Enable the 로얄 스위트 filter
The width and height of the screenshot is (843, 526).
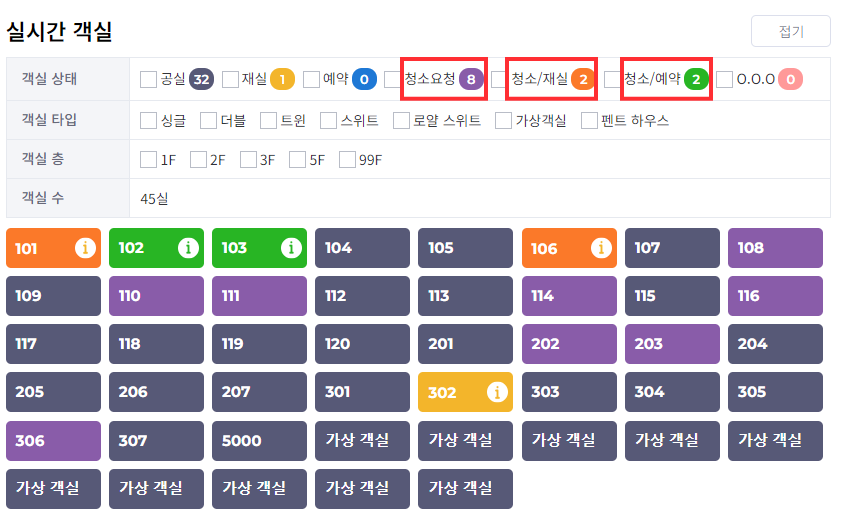[401, 120]
